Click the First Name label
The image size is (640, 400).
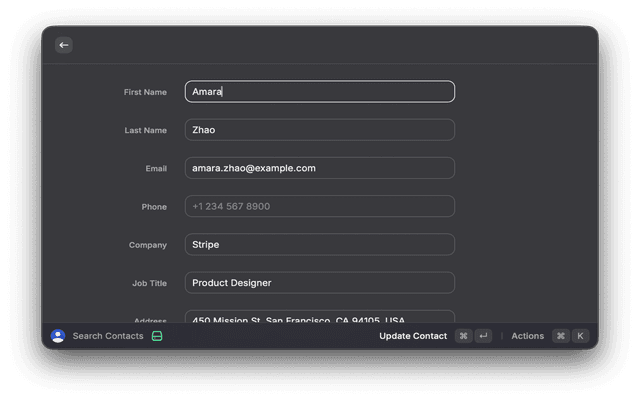[145, 92]
